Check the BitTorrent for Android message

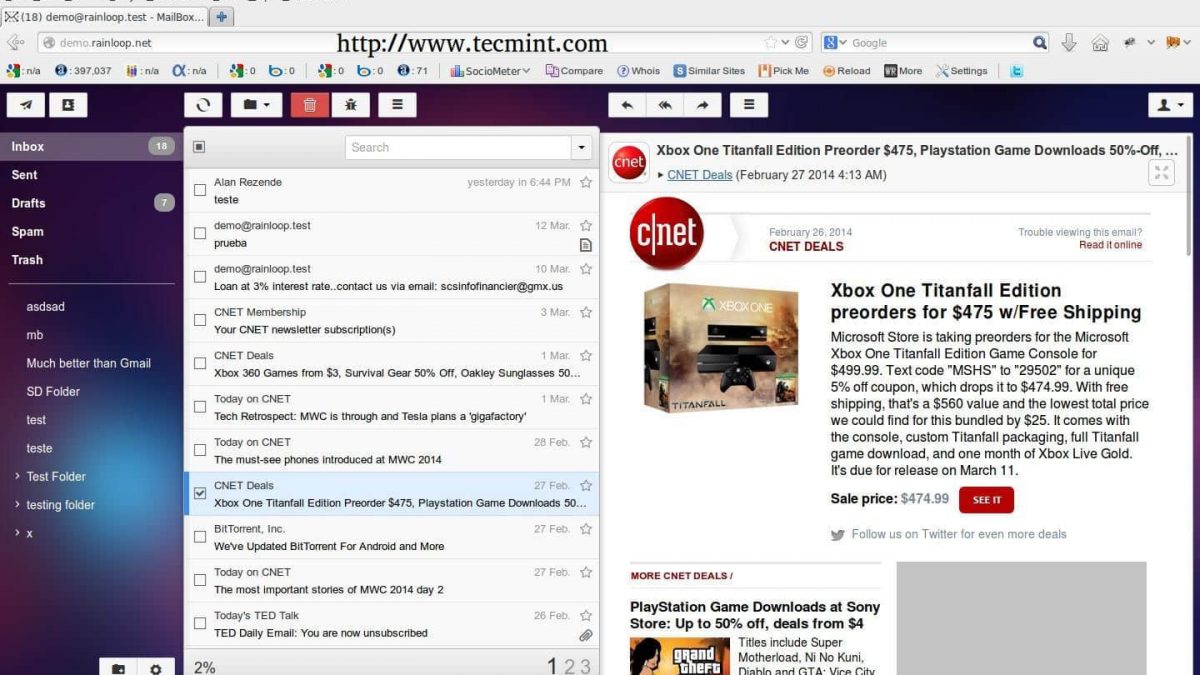pos(200,537)
